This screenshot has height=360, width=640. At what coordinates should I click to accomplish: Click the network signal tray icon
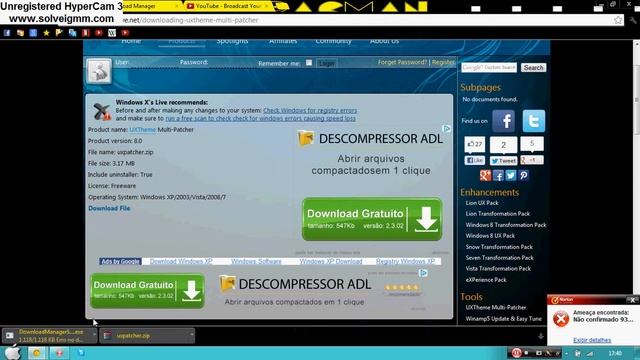click(590, 353)
